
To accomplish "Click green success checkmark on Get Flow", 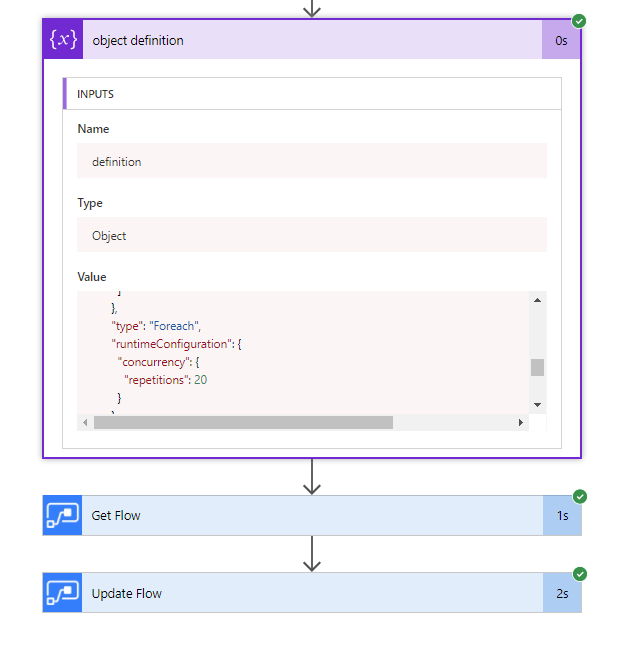I will tap(580, 497).
